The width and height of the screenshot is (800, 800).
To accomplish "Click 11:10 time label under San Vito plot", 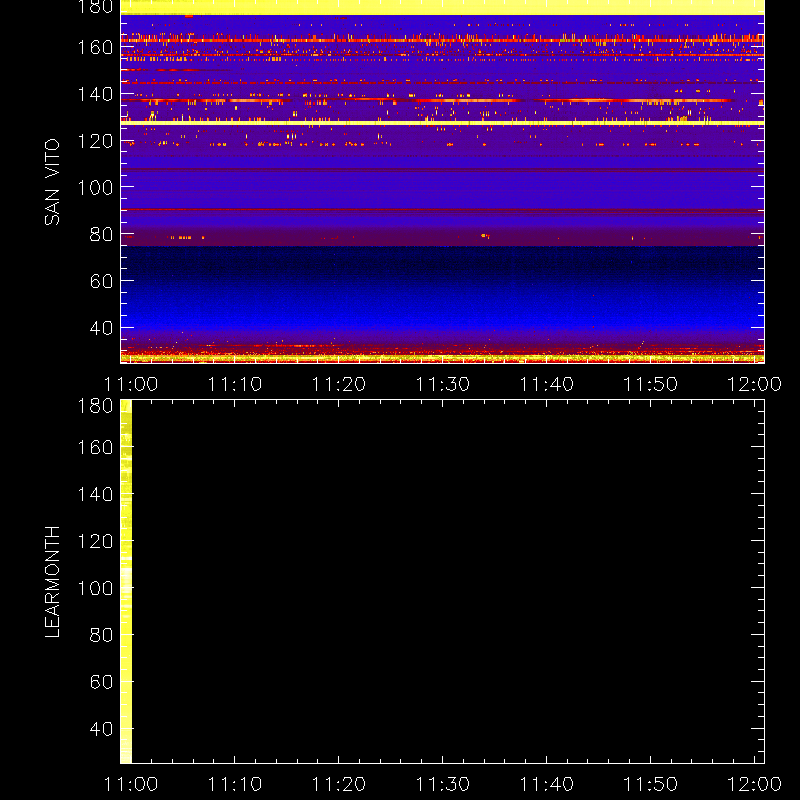I will 235,384.
